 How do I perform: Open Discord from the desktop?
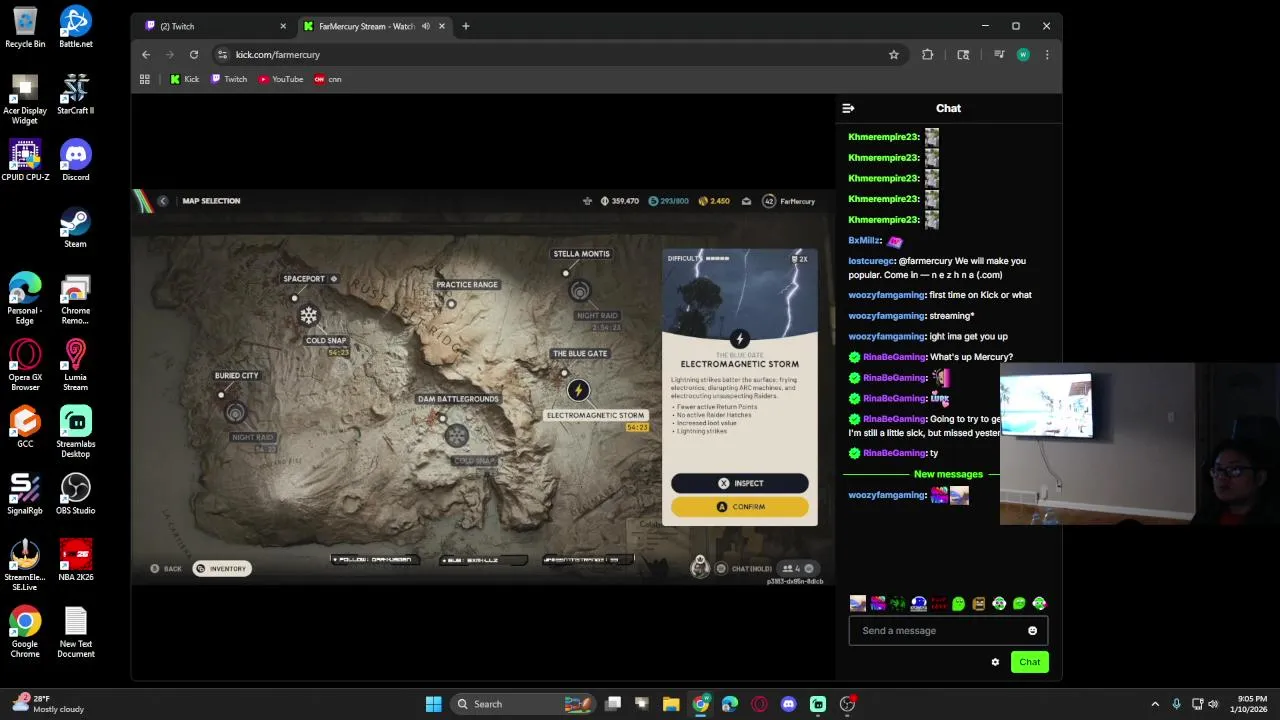click(x=76, y=161)
